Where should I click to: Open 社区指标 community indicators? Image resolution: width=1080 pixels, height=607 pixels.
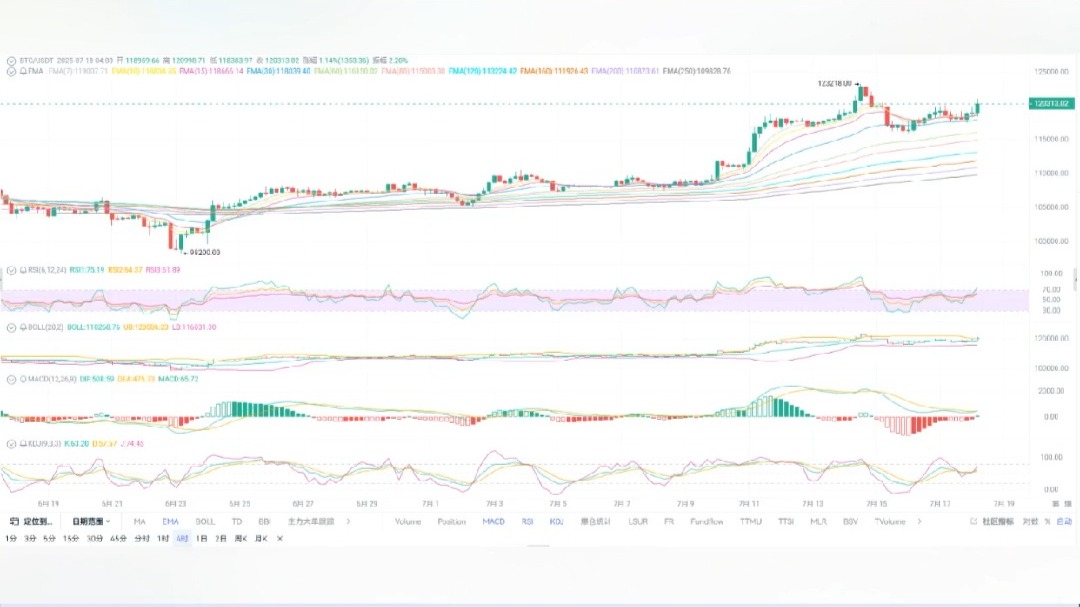[x=998, y=522]
